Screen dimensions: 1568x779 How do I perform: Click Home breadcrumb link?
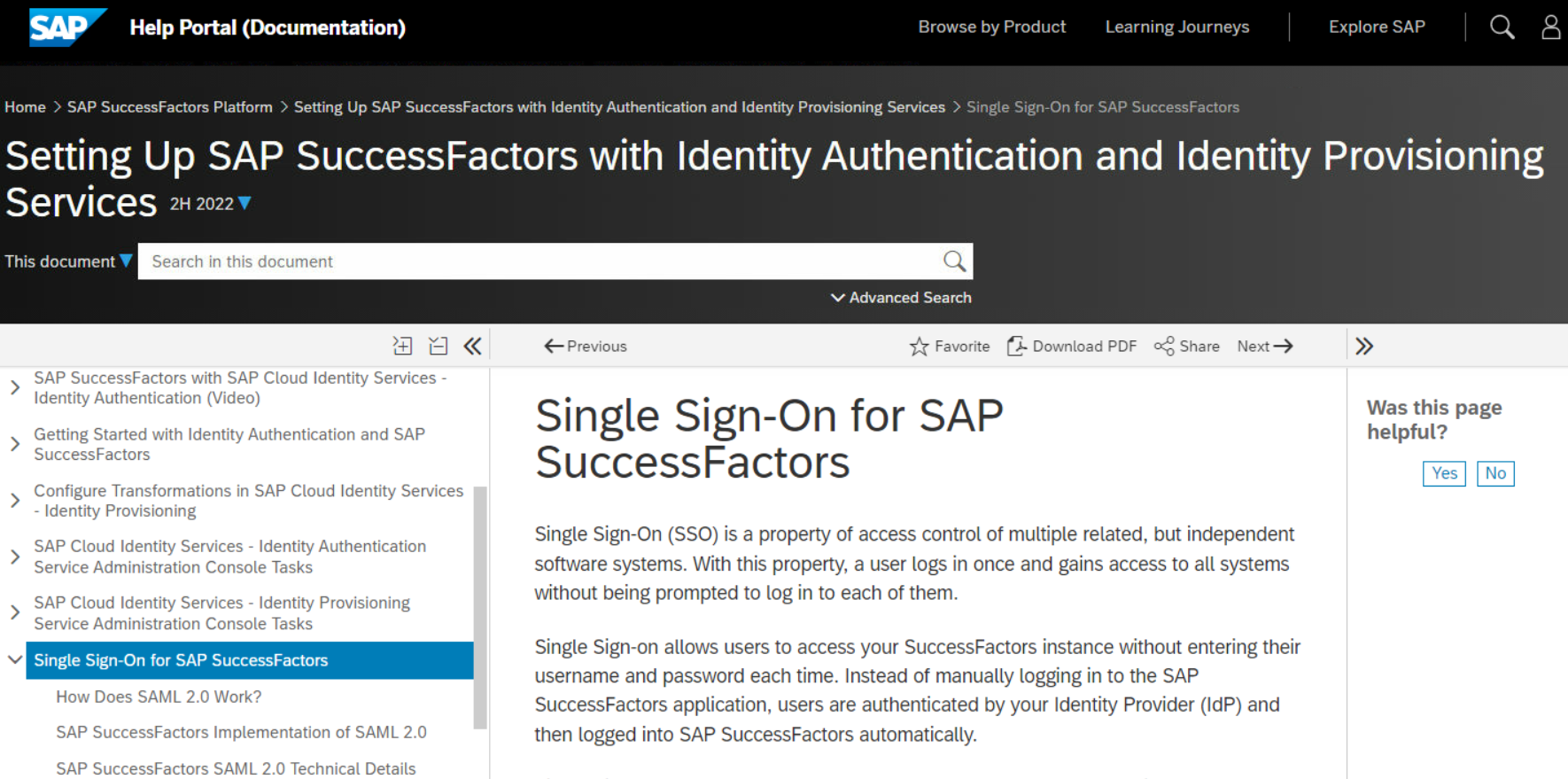pos(25,107)
